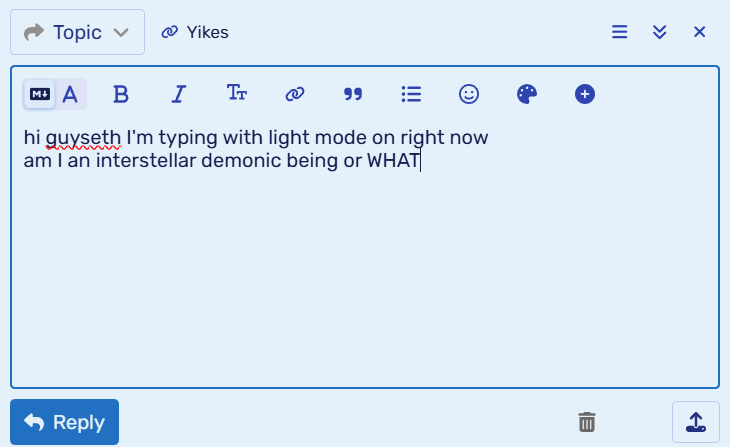Insert a hyperlink from toolbar
Viewport: 730px width, 447px height.
295,94
